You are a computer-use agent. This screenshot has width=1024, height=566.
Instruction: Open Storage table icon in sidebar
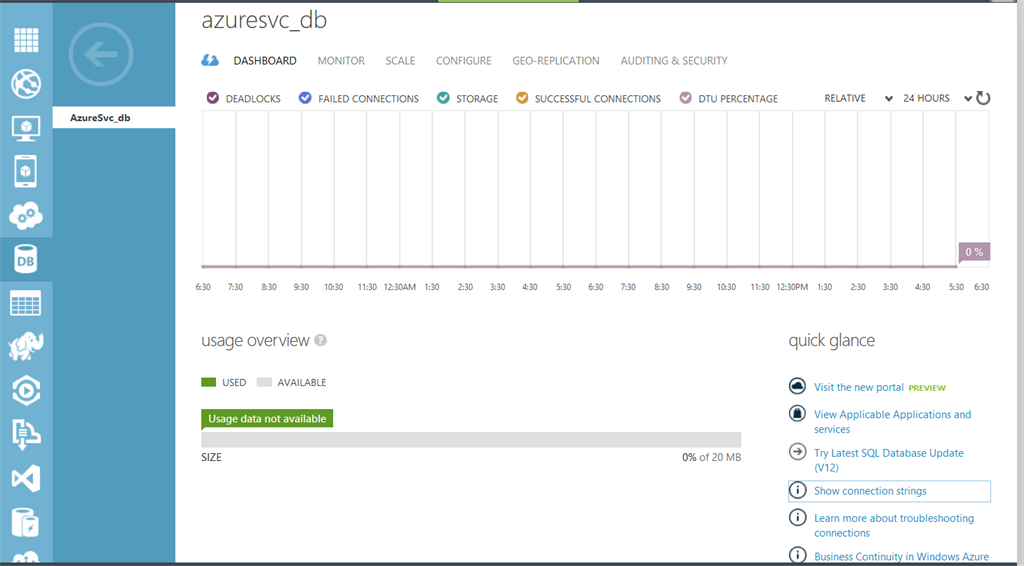26,304
